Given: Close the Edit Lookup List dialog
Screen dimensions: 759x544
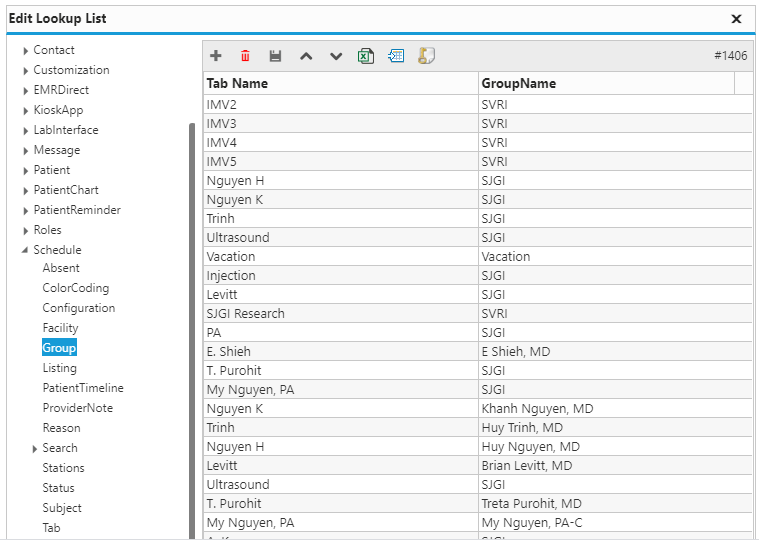Looking at the screenshot, I should click(736, 18).
